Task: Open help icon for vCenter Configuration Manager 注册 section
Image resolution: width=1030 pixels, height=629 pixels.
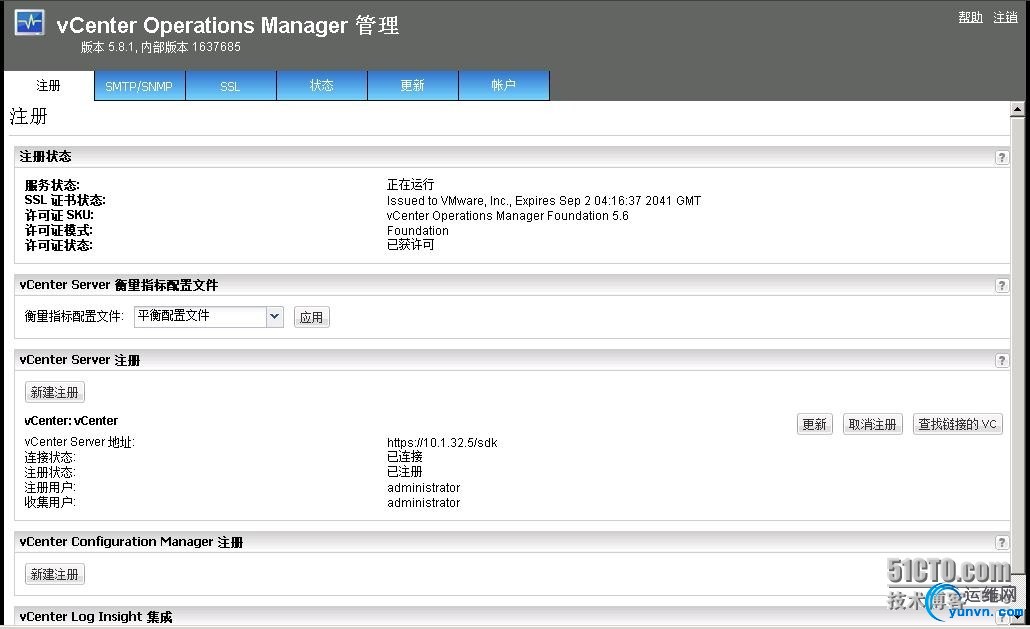Action: pyautogui.click(x=1001, y=542)
